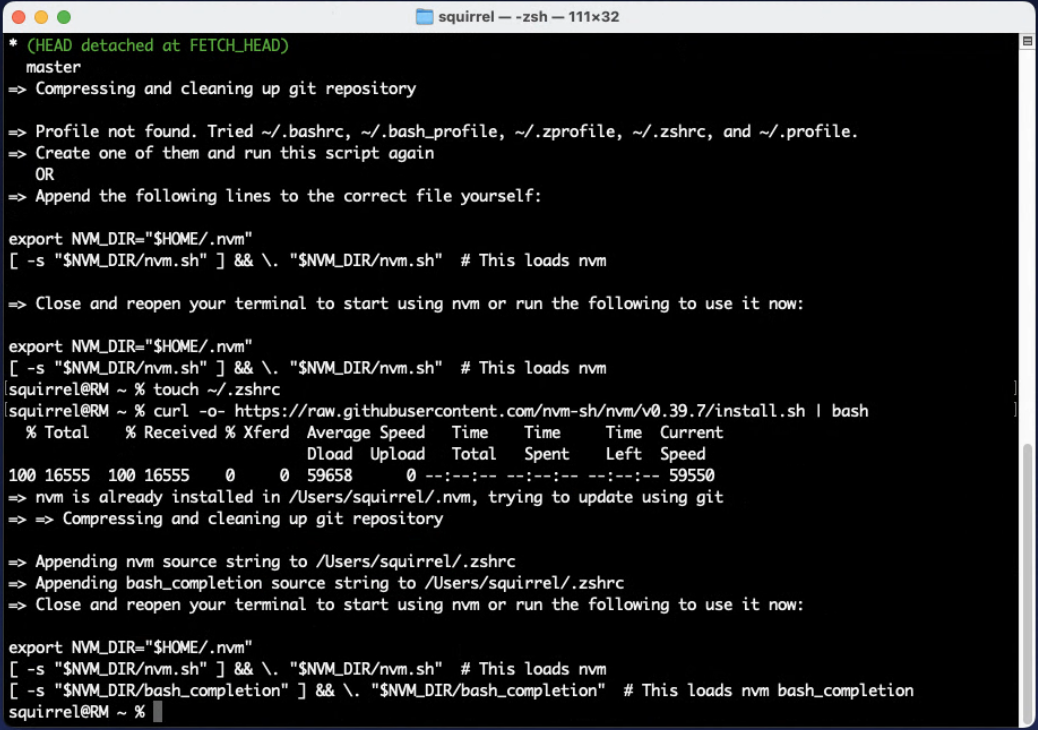Image resolution: width=1038 pixels, height=730 pixels.
Task: Click the left bracket mark beside touch command
Action: click(4, 389)
